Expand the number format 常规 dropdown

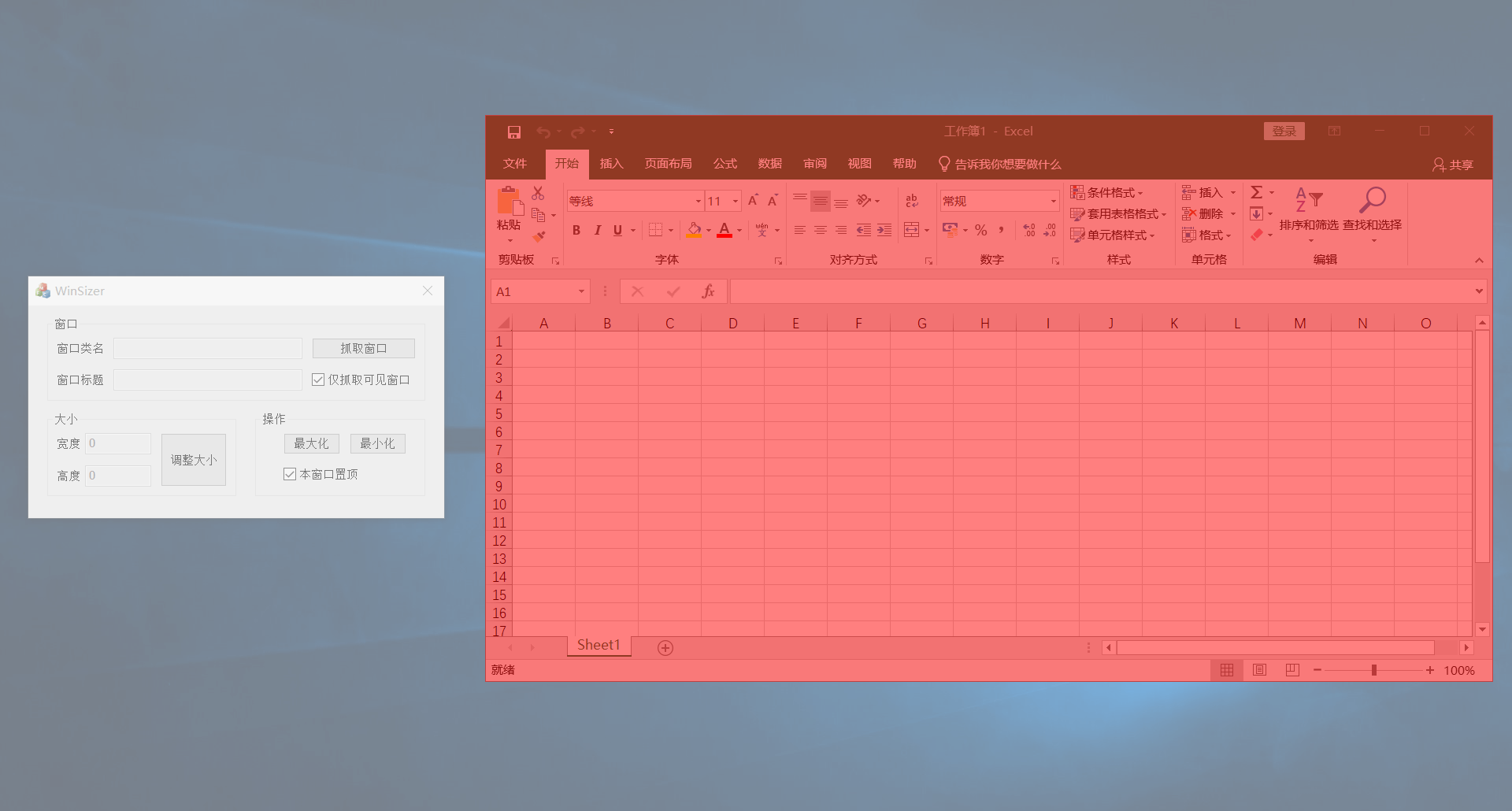pos(1053,202)
